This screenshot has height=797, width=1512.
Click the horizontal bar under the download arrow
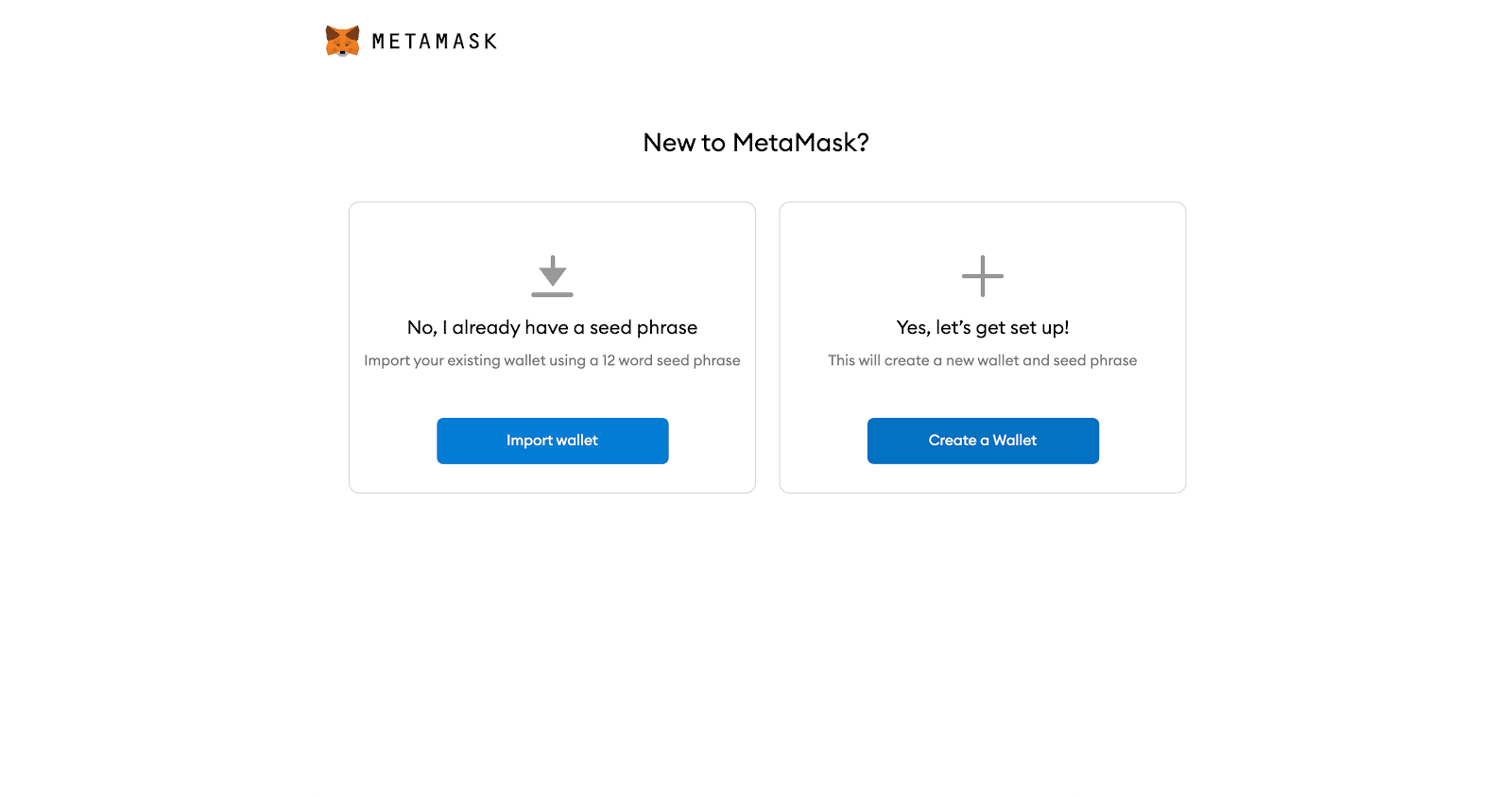point(552,295)
